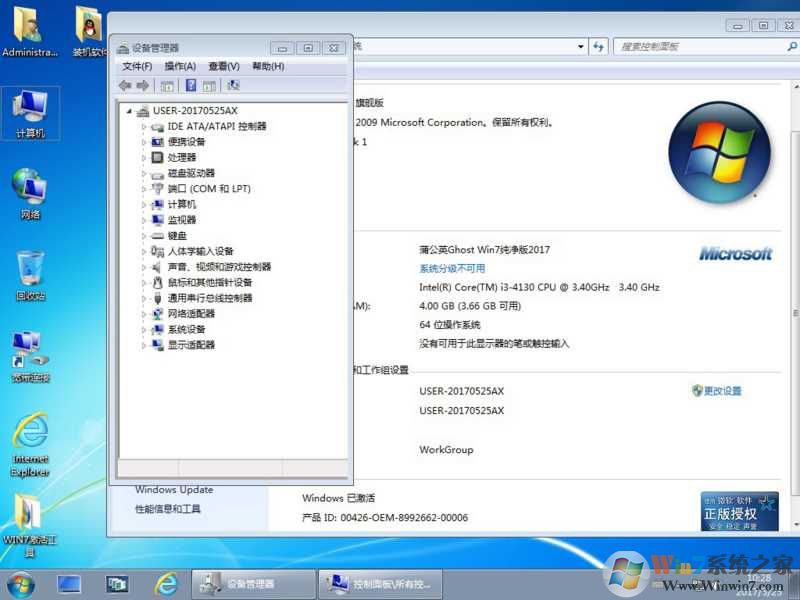Select the 系统设备 tree label

point(186,330)
